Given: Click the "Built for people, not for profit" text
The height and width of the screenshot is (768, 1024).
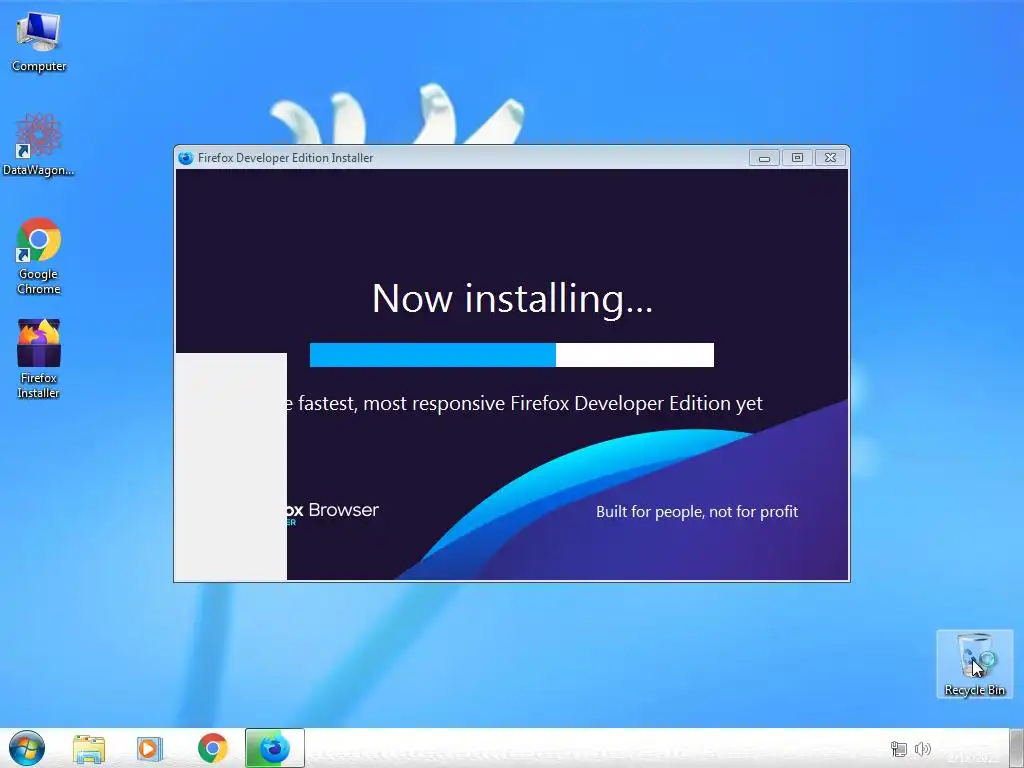Looking at the screenshot, I should pyautogui.click(x=697, y=511).
